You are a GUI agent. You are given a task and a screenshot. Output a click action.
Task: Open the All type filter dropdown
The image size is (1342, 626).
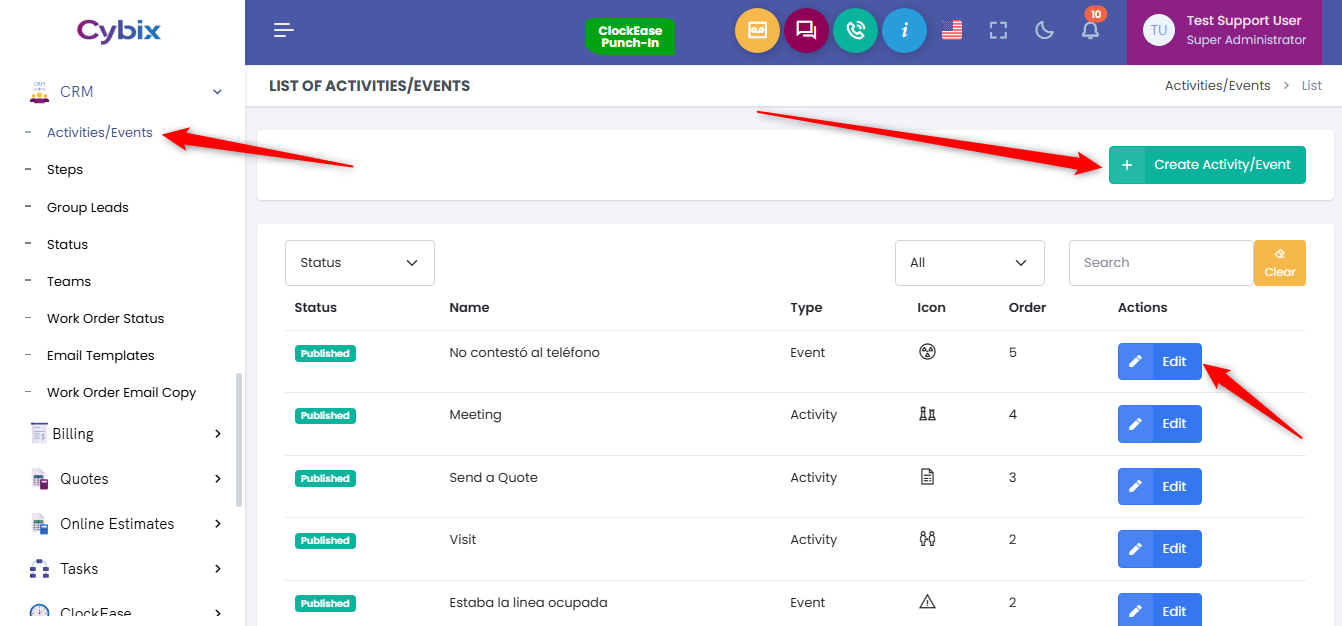coord(970,263)
